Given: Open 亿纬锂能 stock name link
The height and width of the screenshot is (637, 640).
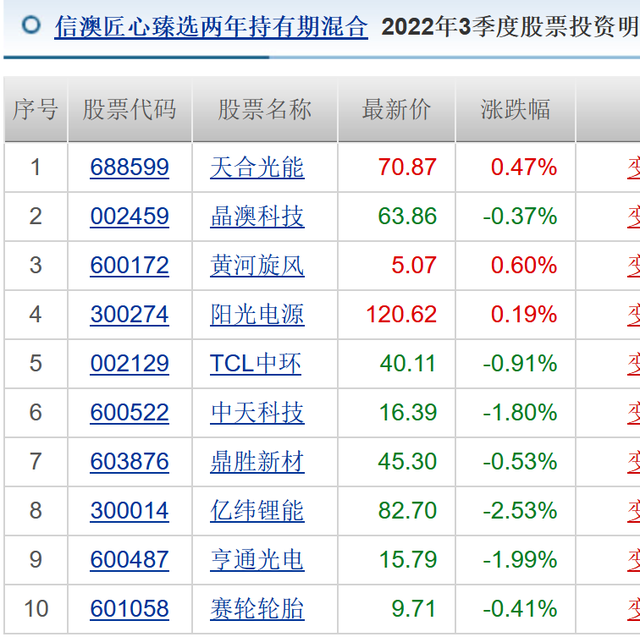Looking at the screenshot, I should coord(257,510).
